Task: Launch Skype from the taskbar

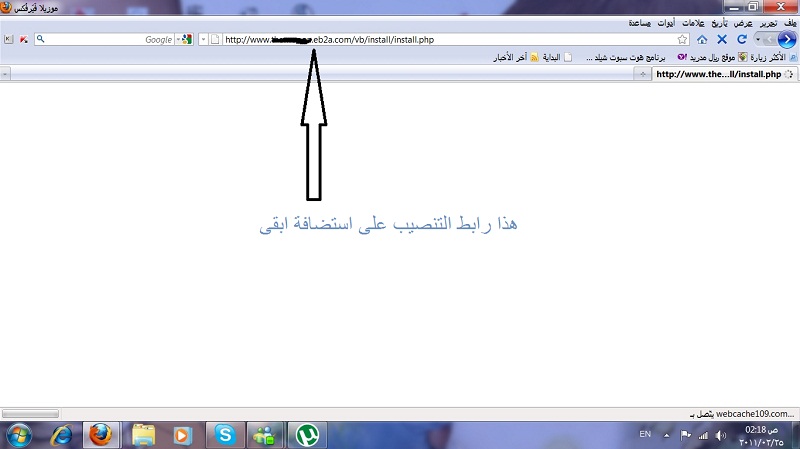Action: 225,435
